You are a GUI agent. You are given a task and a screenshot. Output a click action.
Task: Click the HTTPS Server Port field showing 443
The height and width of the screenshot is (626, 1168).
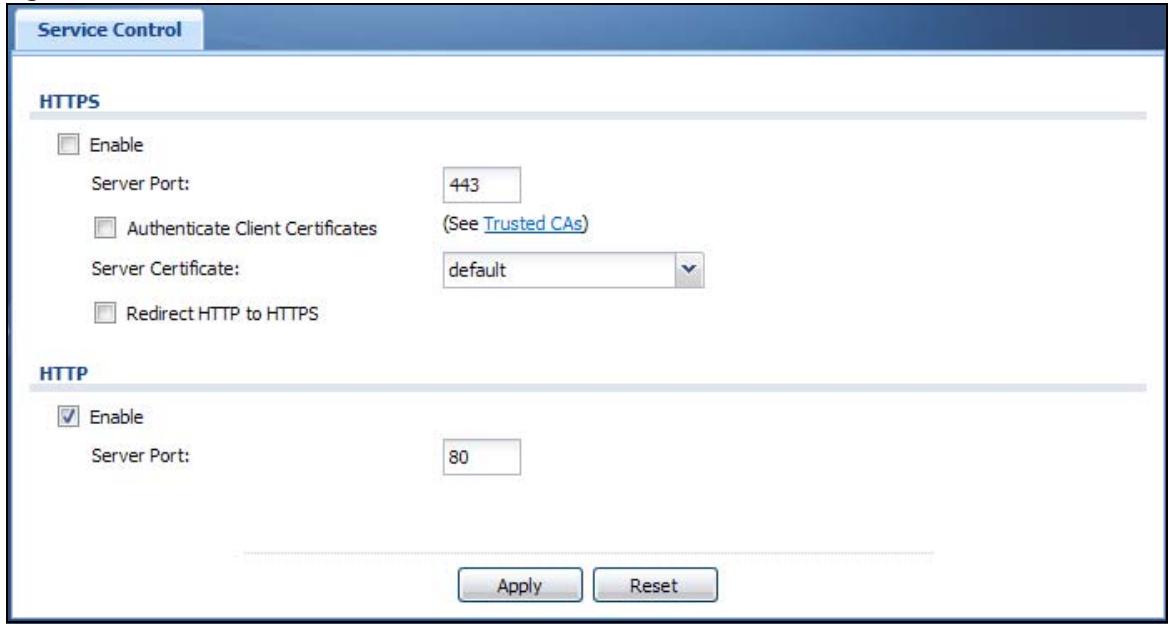pyautogui.click(x=481, y=185)
